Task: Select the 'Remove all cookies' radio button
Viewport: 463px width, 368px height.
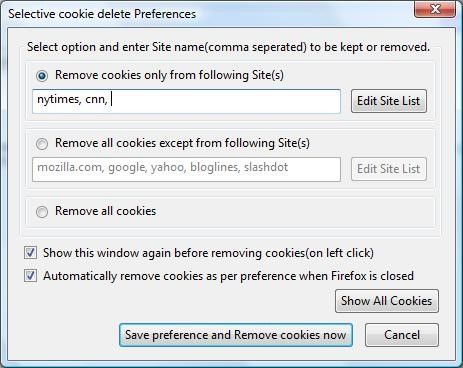Action: point(42,212)
